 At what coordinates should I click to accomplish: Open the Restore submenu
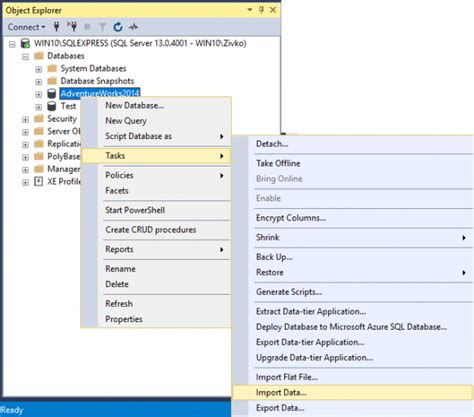pos(353,273)
